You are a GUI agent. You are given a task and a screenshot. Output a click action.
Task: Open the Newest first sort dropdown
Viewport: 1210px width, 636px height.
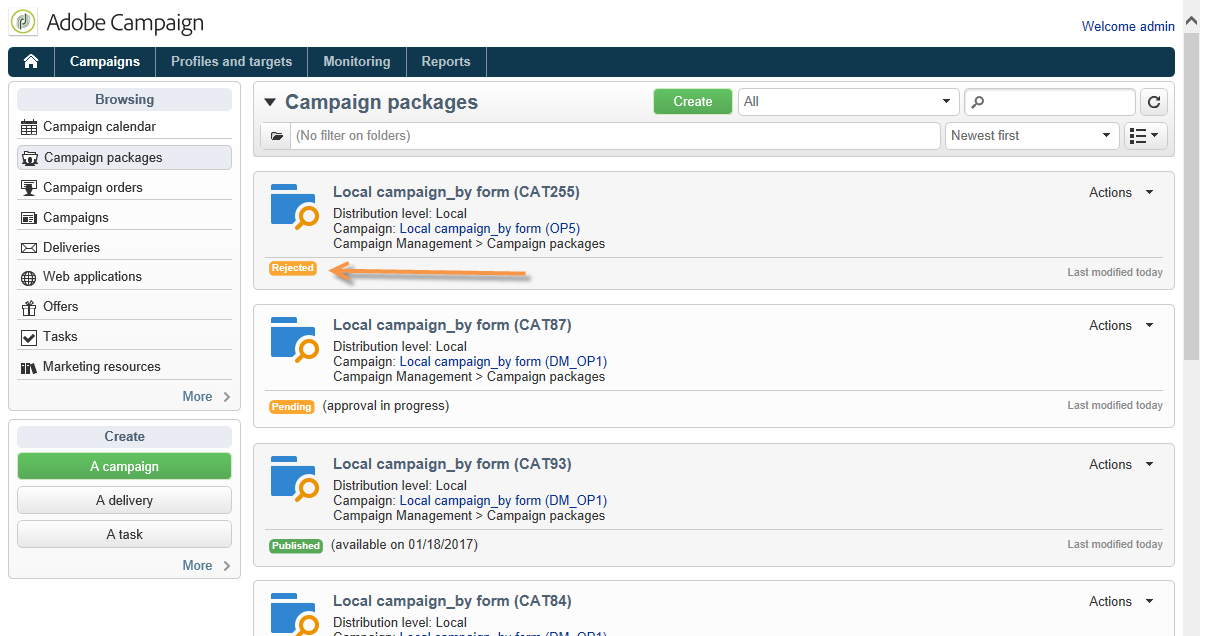point(1032,135)
